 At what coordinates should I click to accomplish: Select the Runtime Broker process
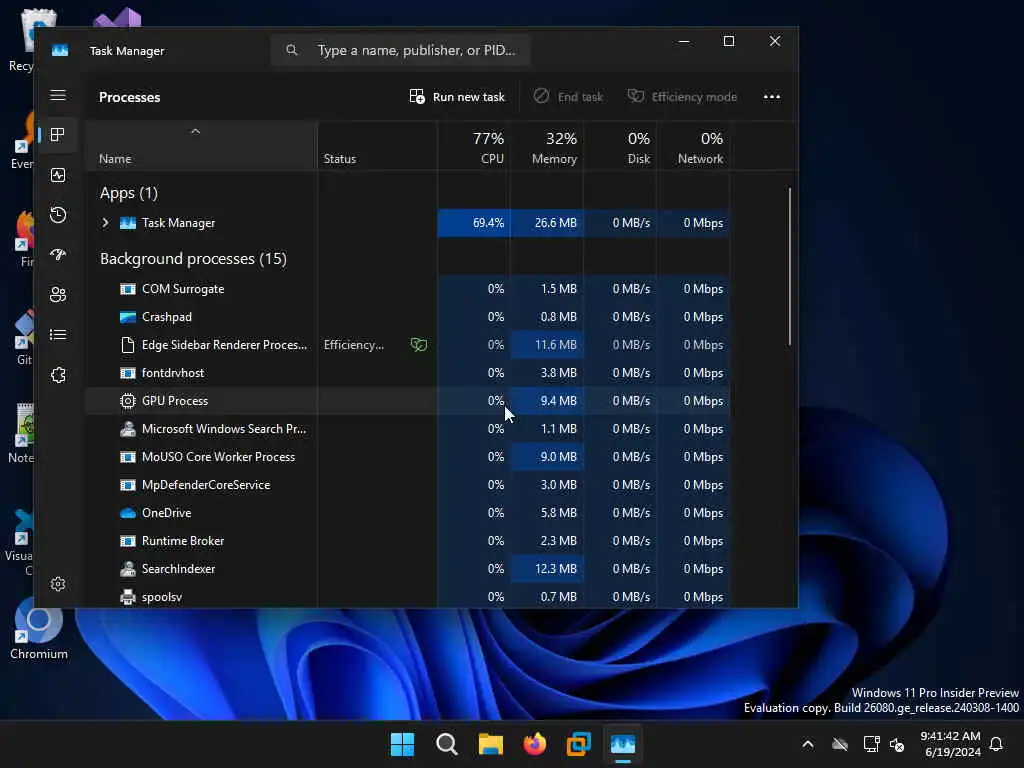tap(408, 541)
